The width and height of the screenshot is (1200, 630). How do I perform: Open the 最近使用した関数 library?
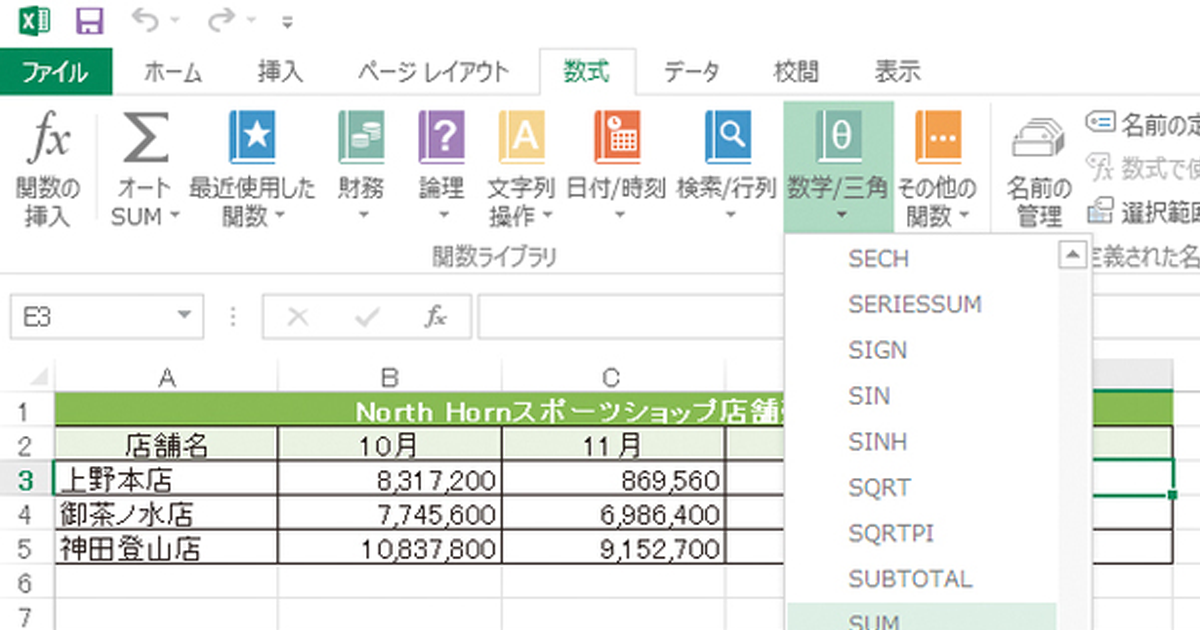[252, 168]
